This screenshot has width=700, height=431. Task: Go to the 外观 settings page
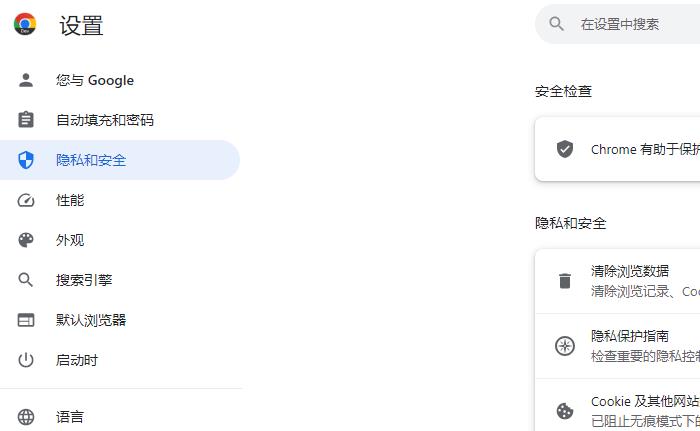(x=70, y=240)
